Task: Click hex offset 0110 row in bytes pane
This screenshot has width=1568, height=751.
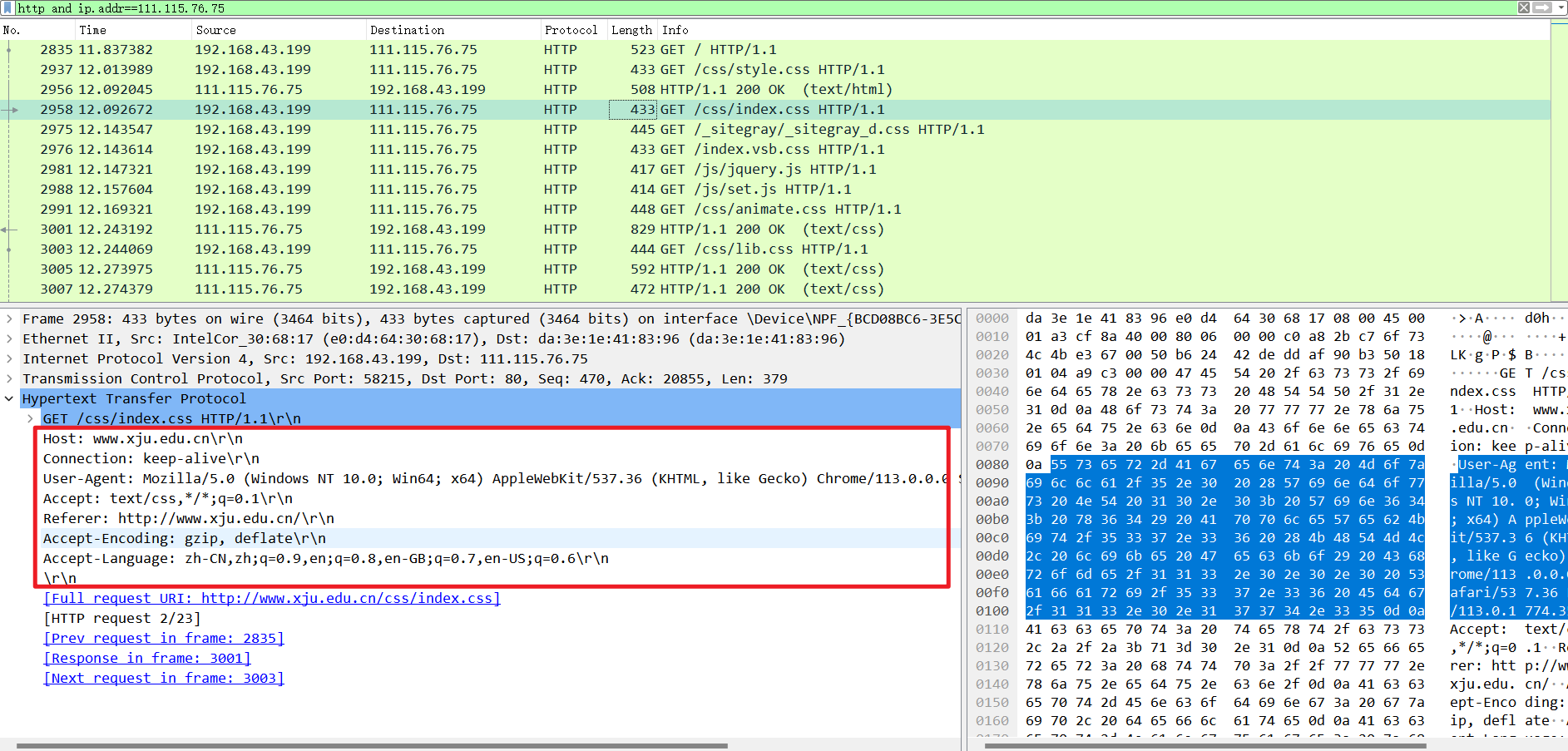Action: coord(992,630)
